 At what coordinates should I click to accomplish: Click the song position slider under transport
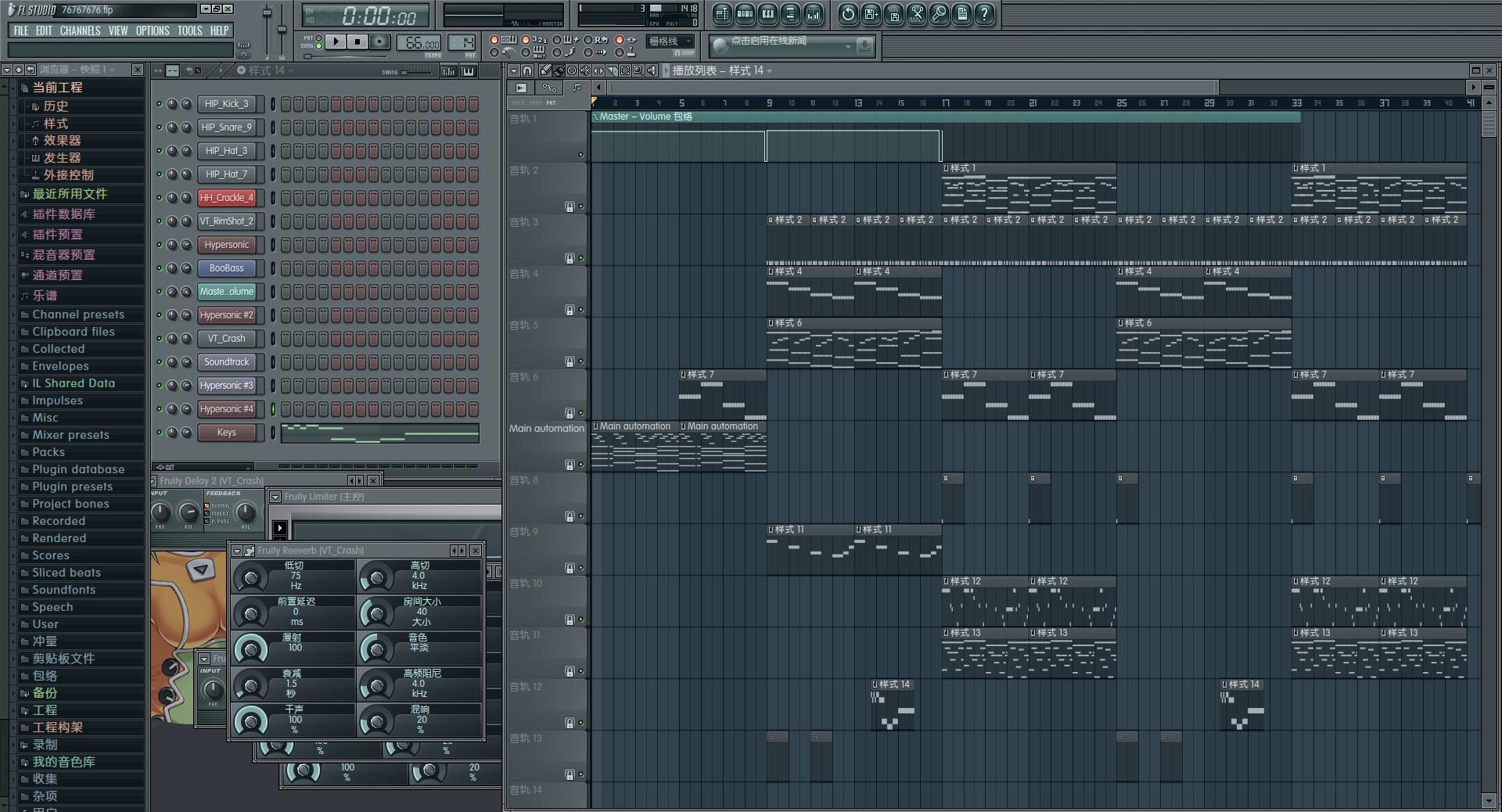tap(346, 56)
